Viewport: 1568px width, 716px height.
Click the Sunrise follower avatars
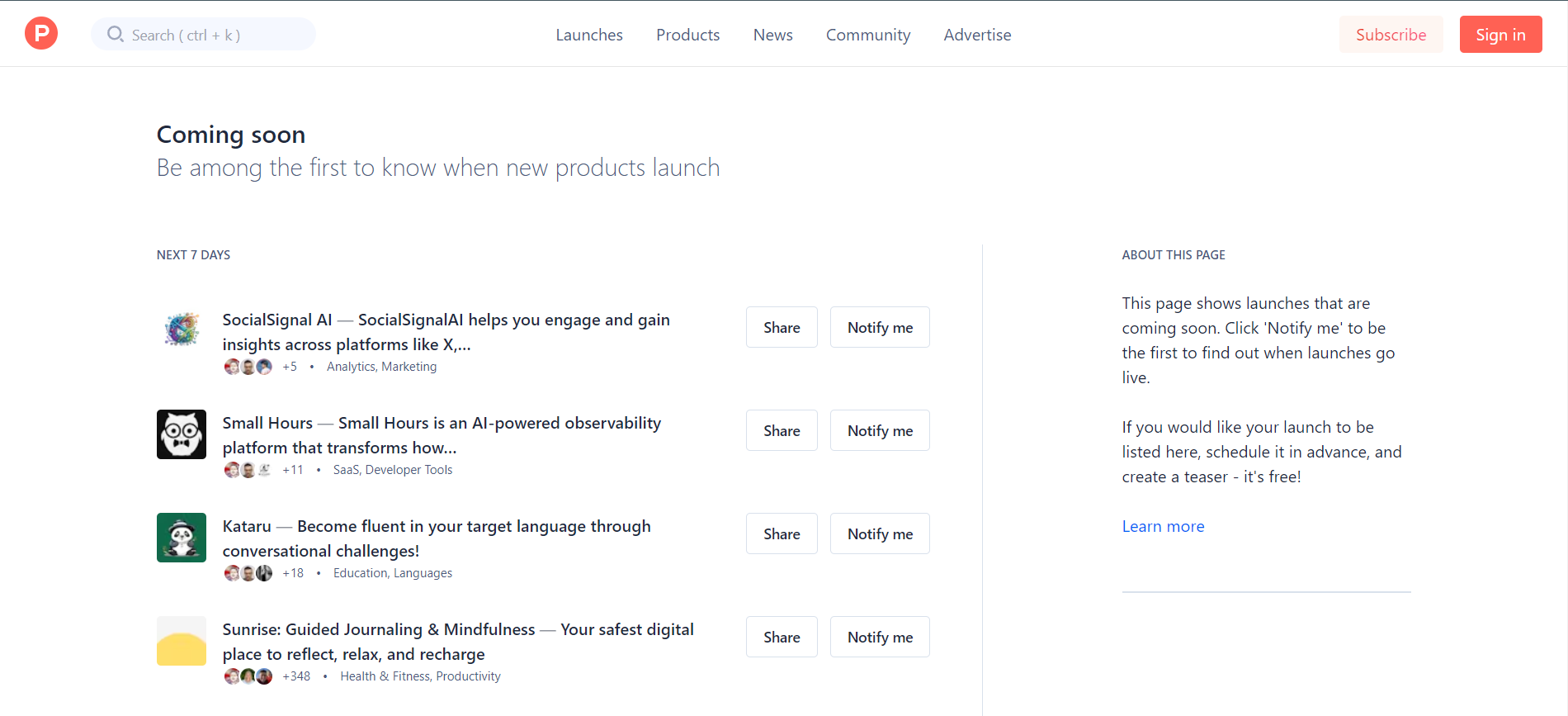[248, 676]
